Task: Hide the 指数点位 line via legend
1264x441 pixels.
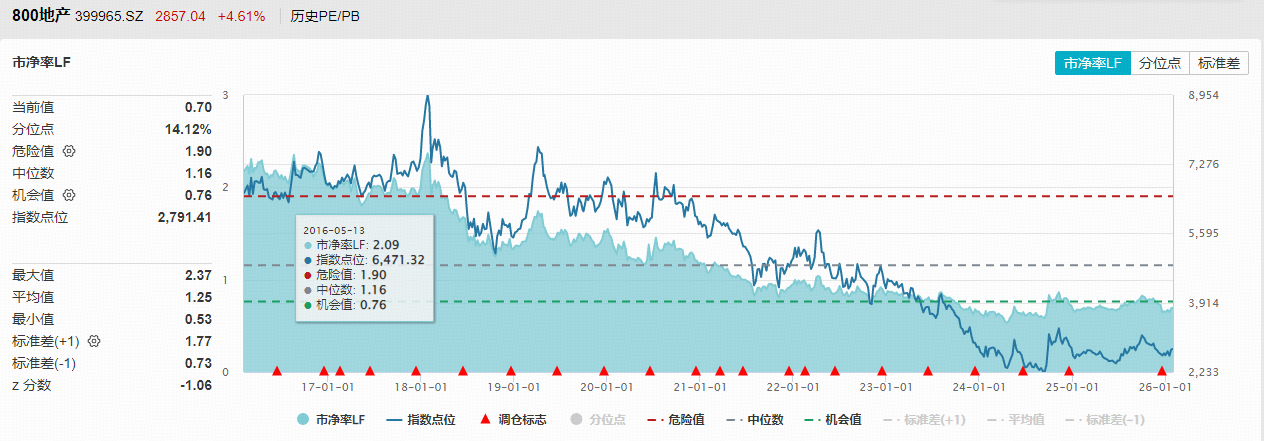Action: [421, 420]
